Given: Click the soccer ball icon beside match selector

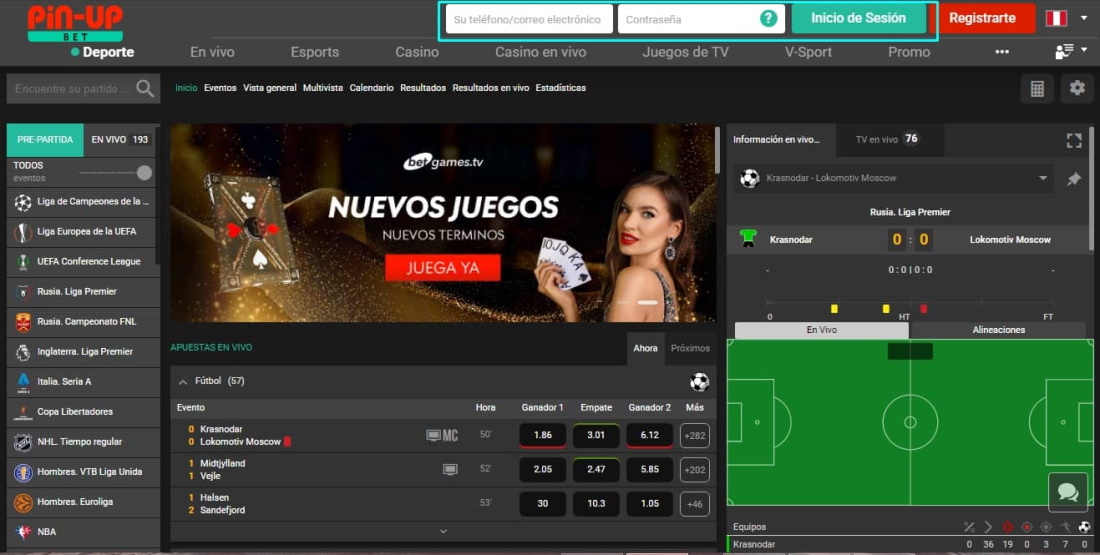Looking at the screenshot, I should [749, 178].
